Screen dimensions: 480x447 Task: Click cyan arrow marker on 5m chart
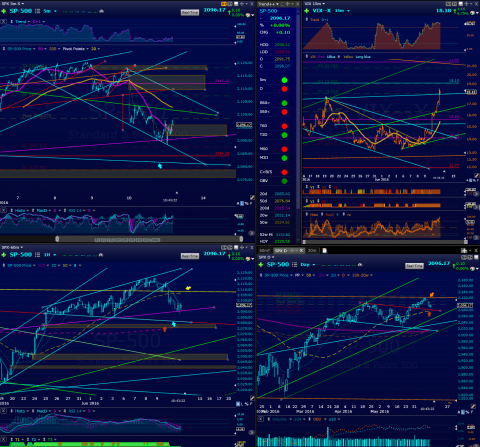point(160,166)
